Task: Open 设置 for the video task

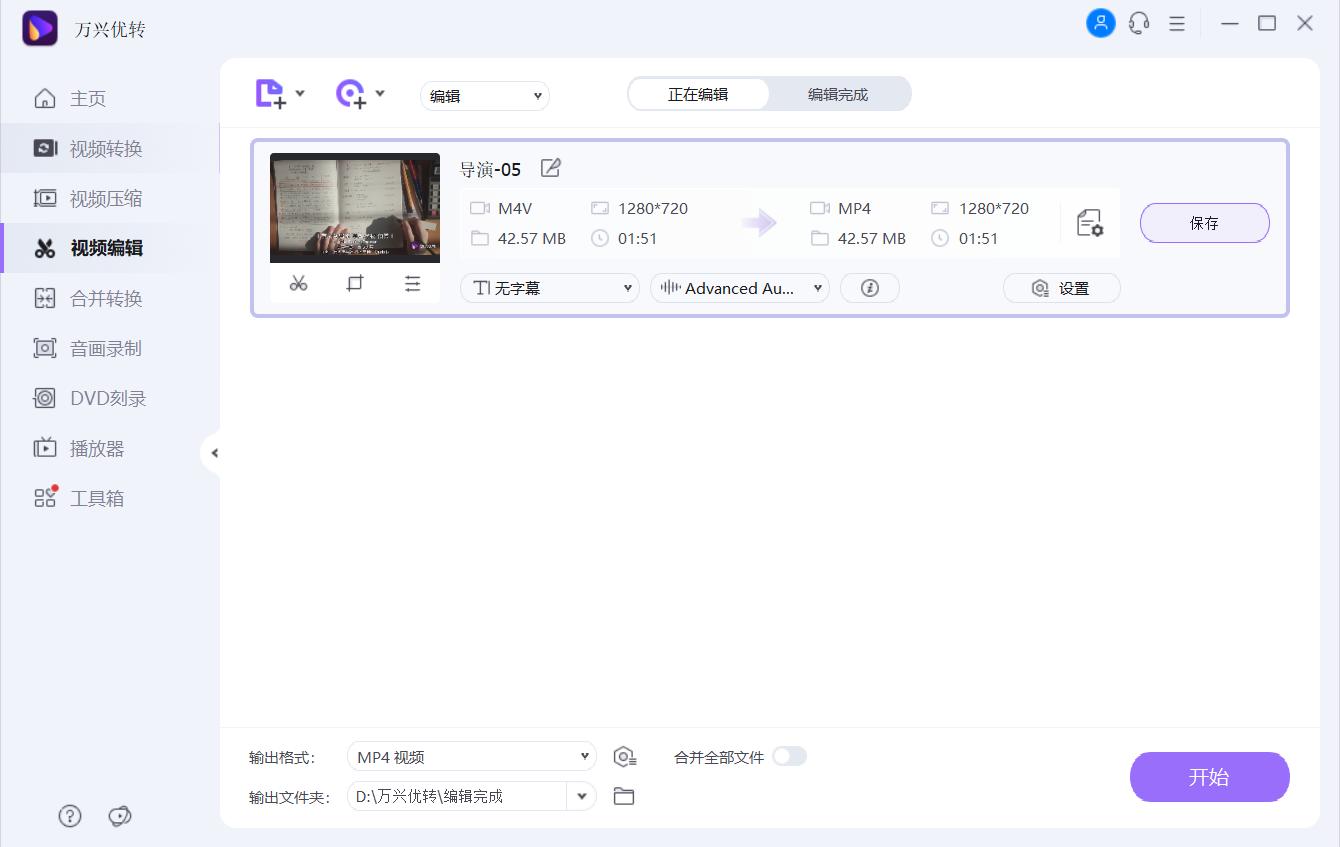Action: [1061, 287]
